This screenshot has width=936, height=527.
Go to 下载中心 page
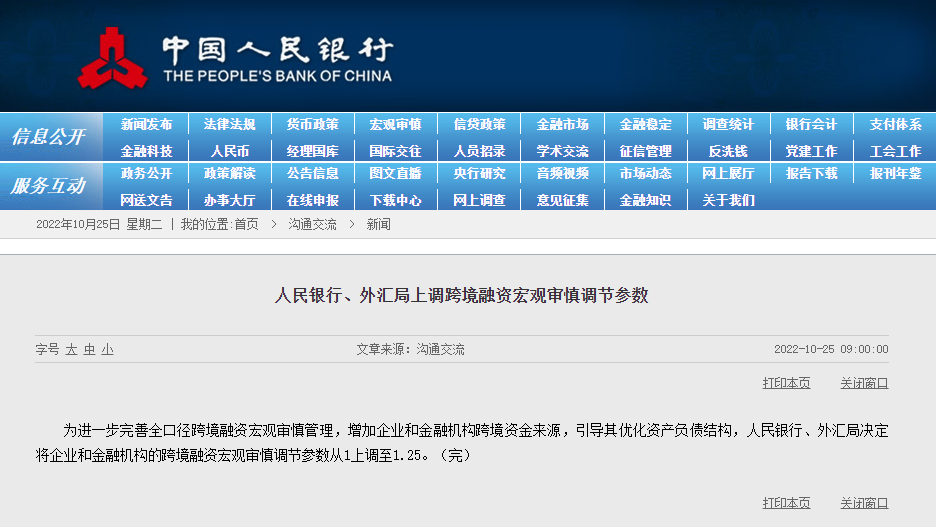point(395,200)
